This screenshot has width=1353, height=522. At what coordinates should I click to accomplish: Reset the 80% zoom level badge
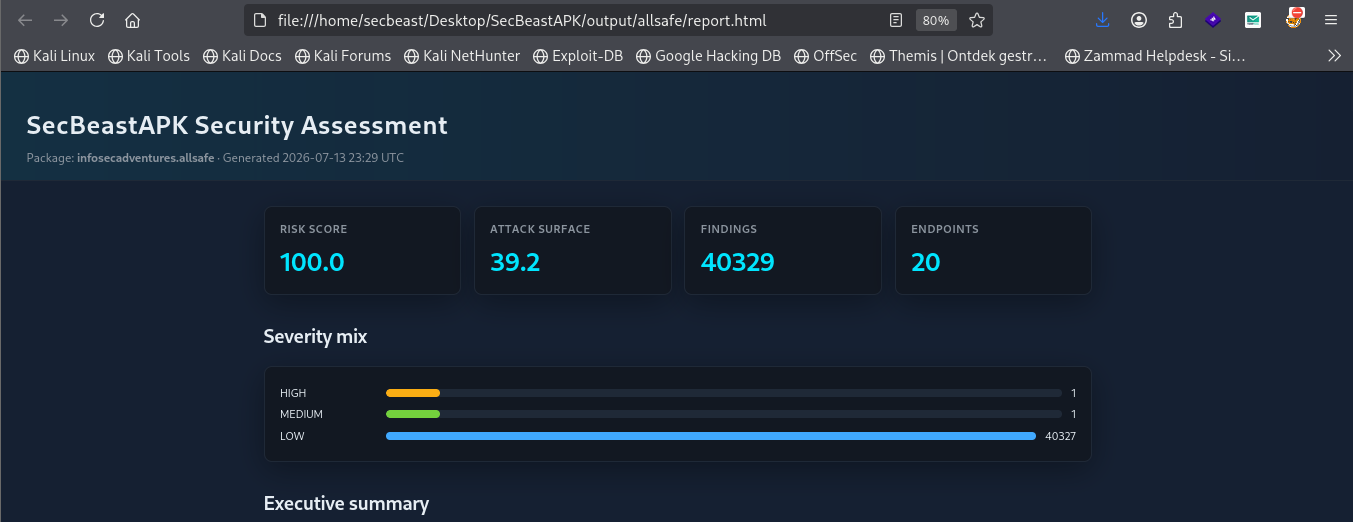[x=936, y=20]
